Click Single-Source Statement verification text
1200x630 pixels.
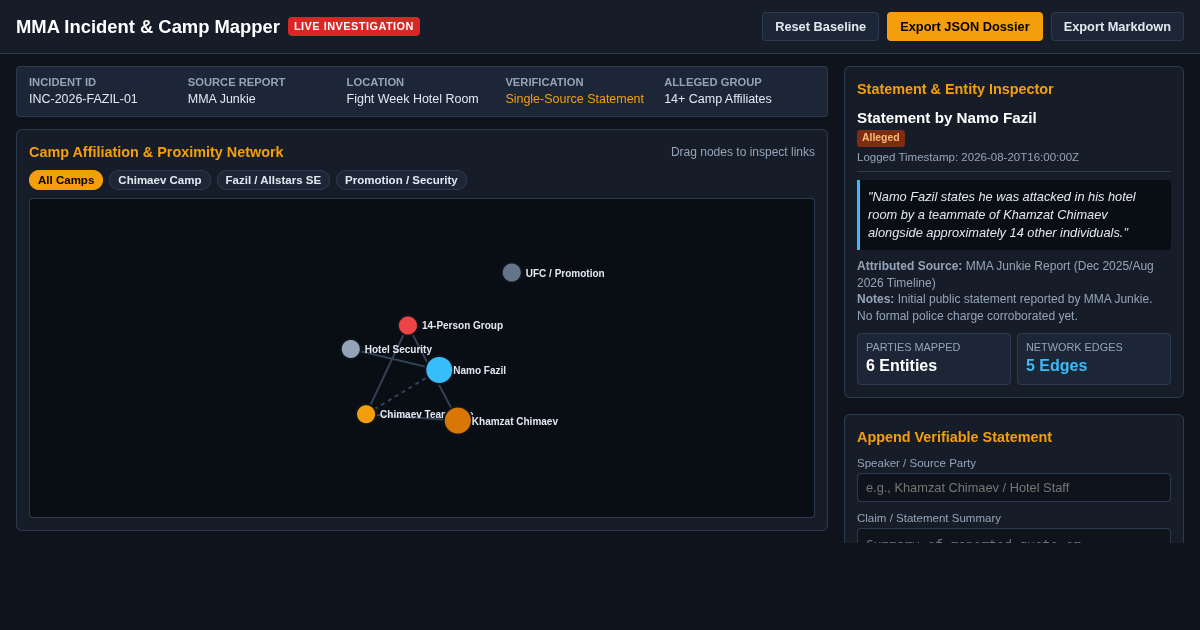point(574,99)
